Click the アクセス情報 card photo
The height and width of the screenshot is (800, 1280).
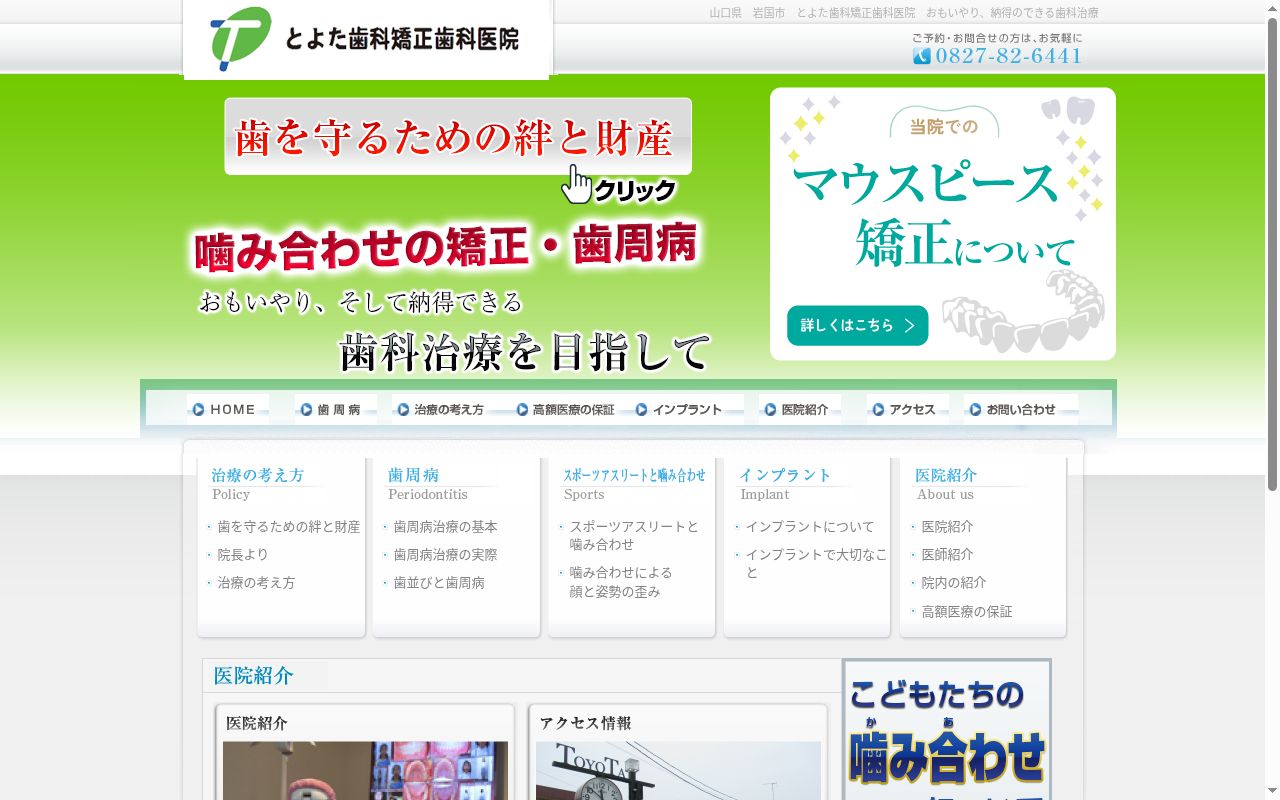coord(678,770)
